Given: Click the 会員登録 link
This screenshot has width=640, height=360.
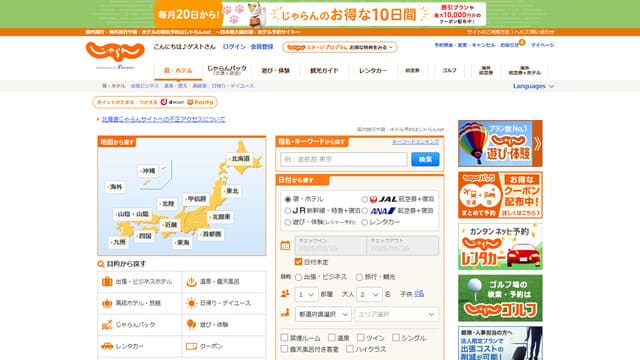Looking at the screenshot, I should click(x=262, y=47).
